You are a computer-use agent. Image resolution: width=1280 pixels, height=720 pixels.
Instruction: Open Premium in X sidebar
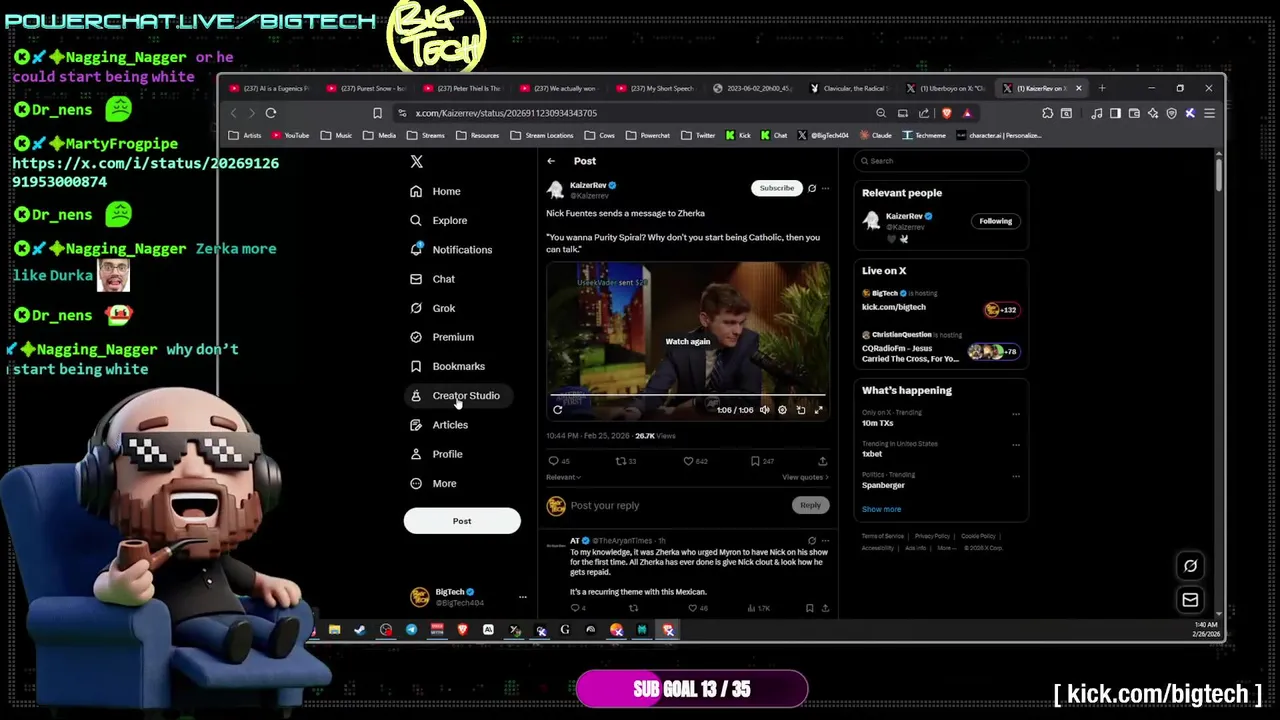441,337
